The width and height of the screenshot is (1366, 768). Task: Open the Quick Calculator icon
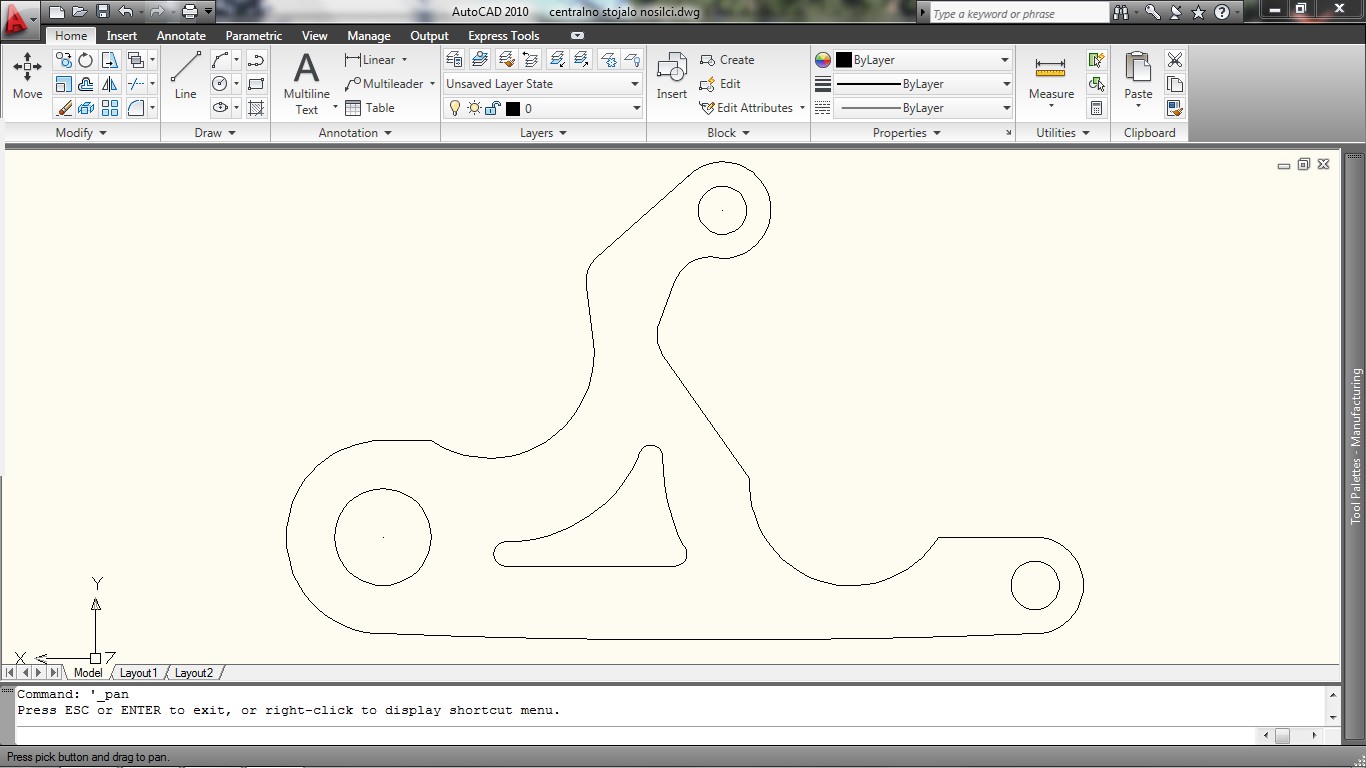click(x=1096, y=108)
